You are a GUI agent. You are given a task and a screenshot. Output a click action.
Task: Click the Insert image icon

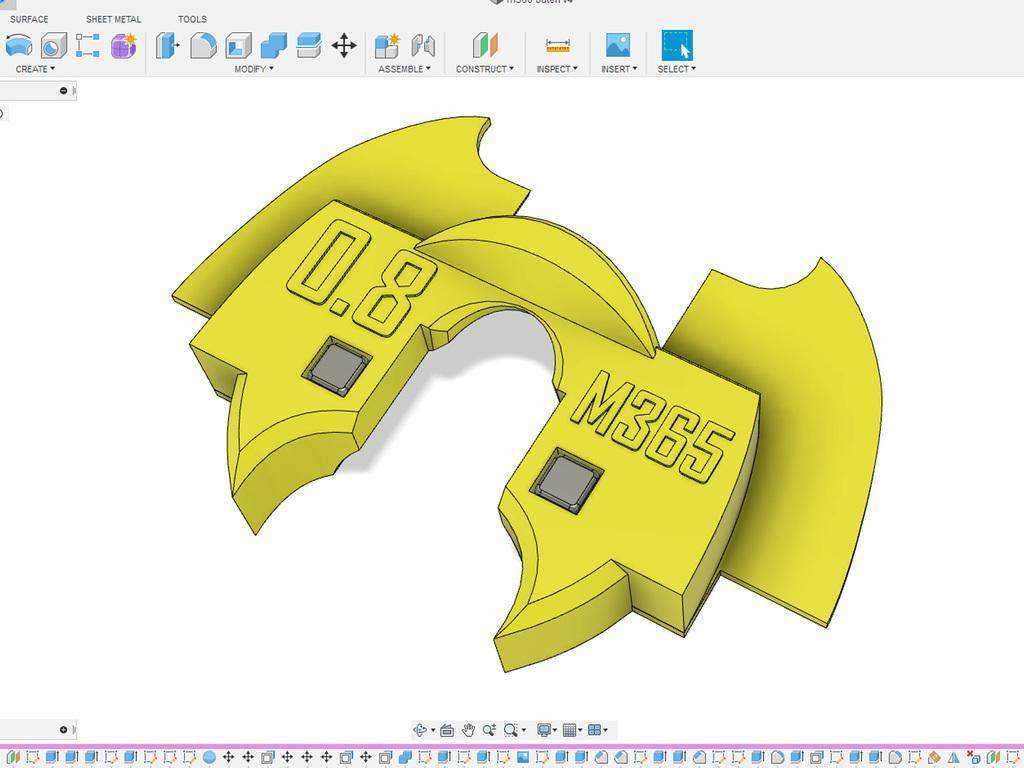[618, 45]
